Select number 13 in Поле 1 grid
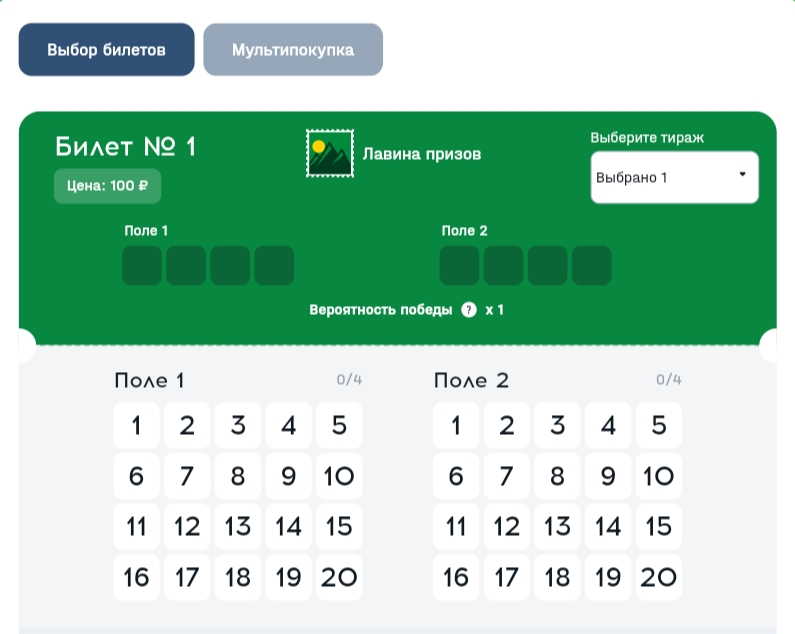 pyautogui.click(x=238, y=526)
